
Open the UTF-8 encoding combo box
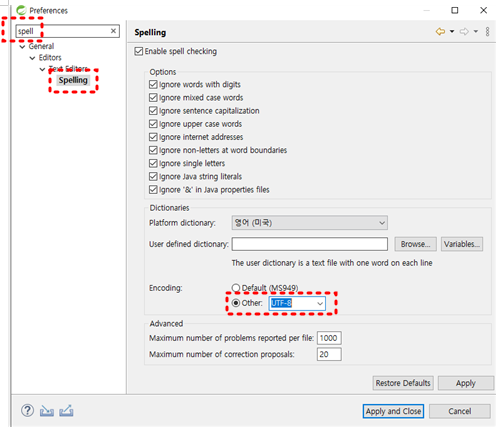pyautogui.click(x=297, y=303)
